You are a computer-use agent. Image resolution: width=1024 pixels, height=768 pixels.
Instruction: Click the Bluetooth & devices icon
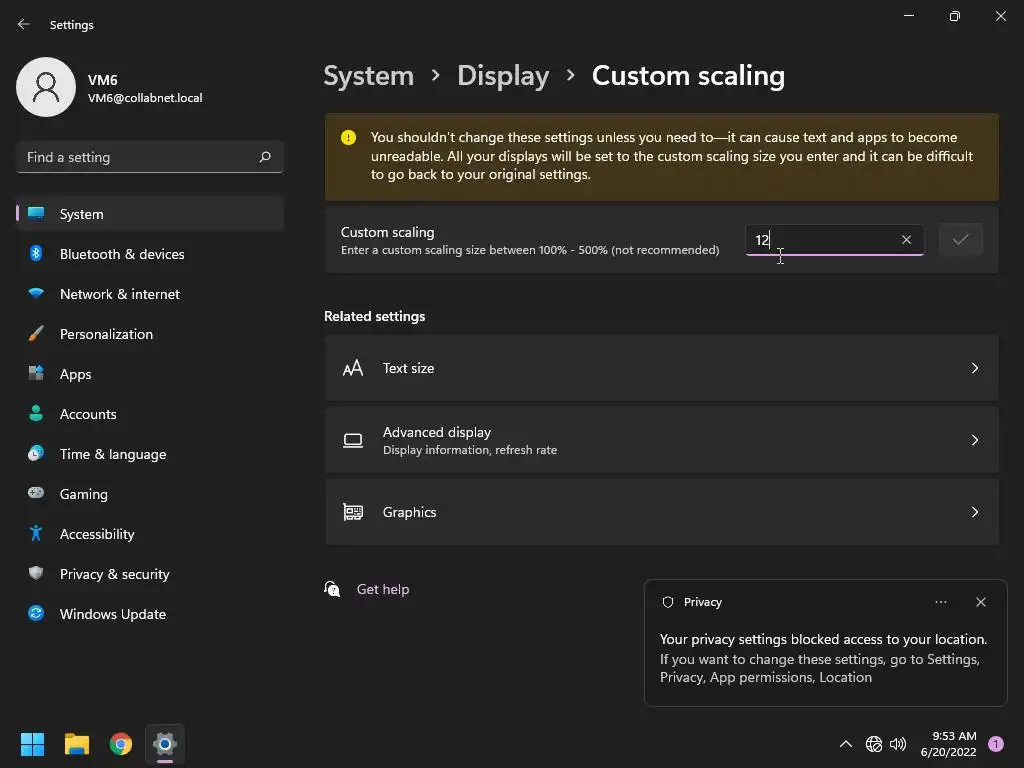click(x=36, y=254)
